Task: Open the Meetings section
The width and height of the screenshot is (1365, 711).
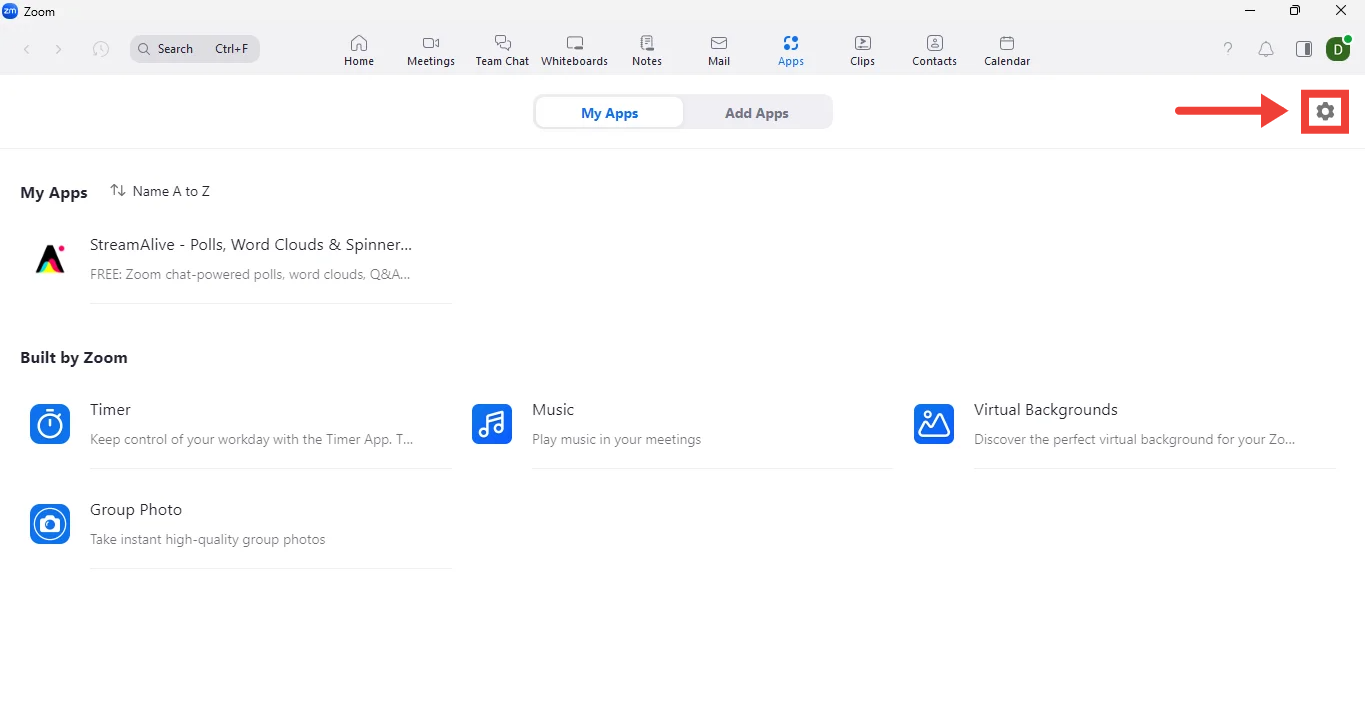Action: [x=431, y=50]
